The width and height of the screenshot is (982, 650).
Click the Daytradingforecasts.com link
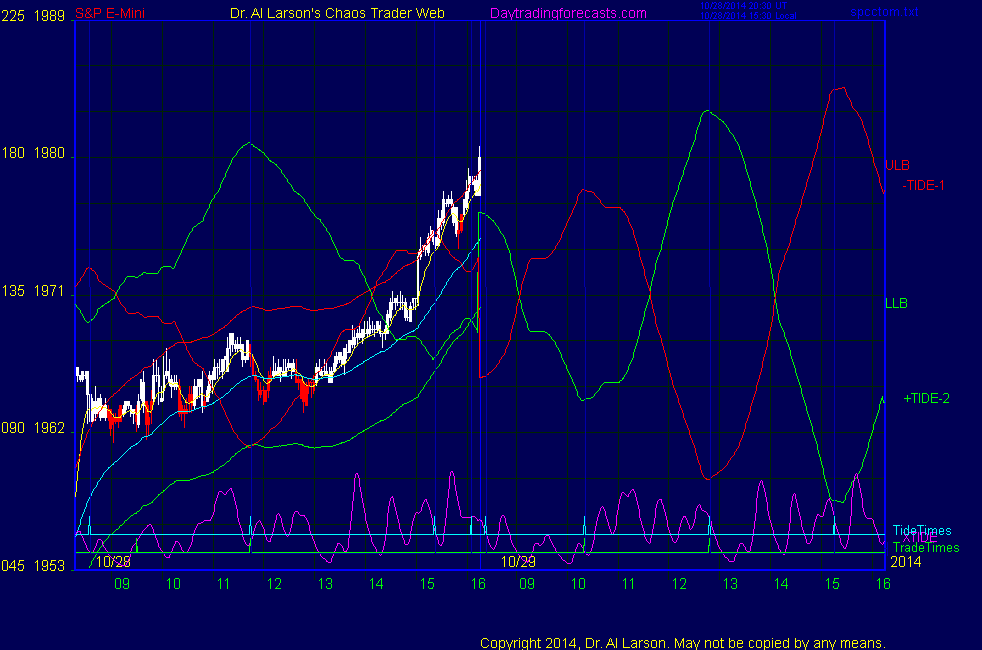[x=567, y=13]
